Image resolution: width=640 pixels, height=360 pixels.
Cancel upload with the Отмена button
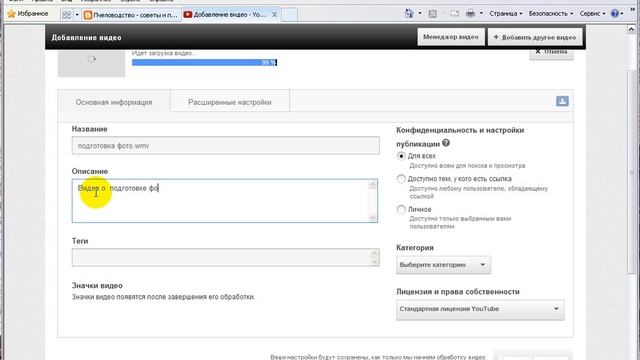pyautogui.click(x=551, y=52)
